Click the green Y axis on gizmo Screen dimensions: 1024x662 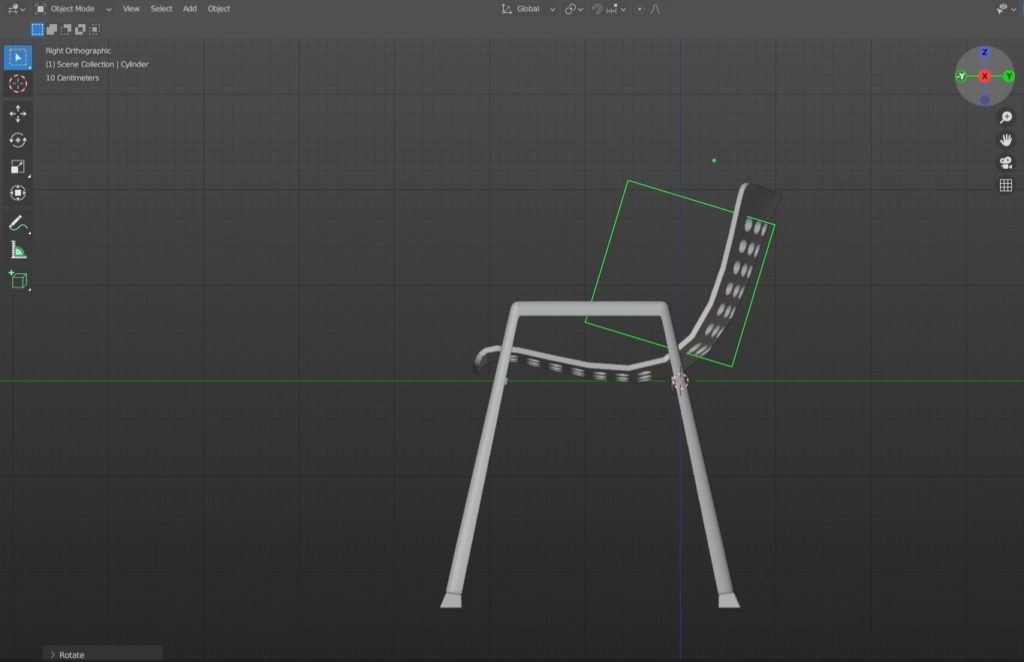(1009, 76)
